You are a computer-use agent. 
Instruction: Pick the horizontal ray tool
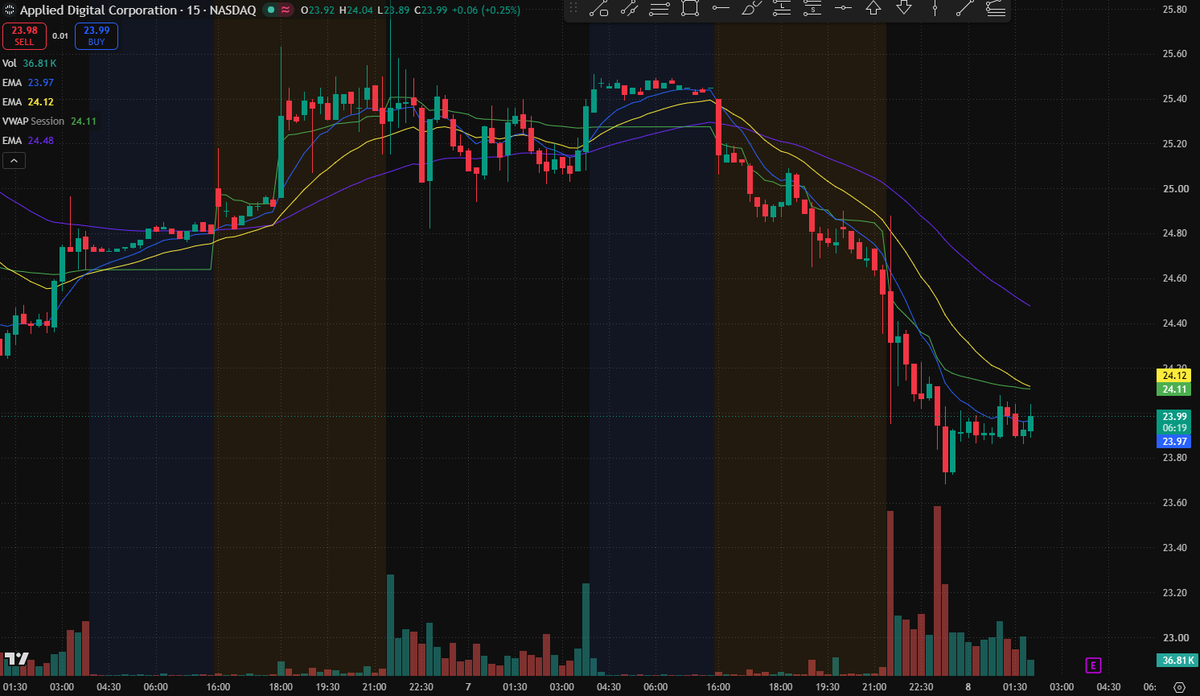pyautogui.click(x=721, y=10)
